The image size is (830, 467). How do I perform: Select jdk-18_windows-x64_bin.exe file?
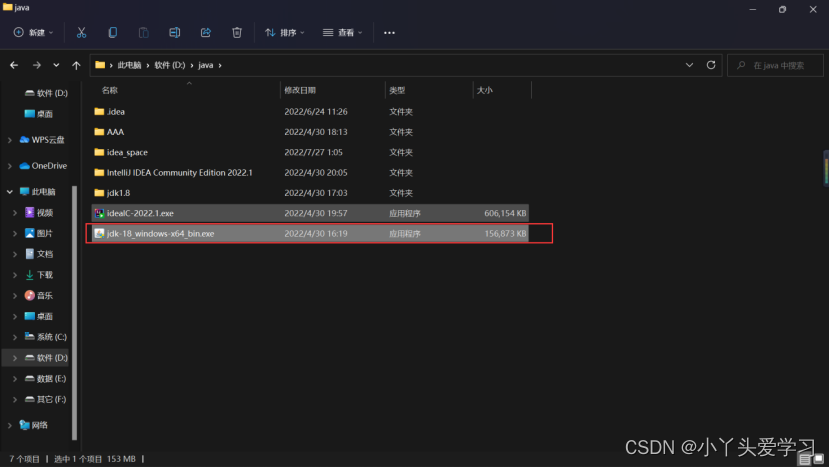[x=310, y=234]
